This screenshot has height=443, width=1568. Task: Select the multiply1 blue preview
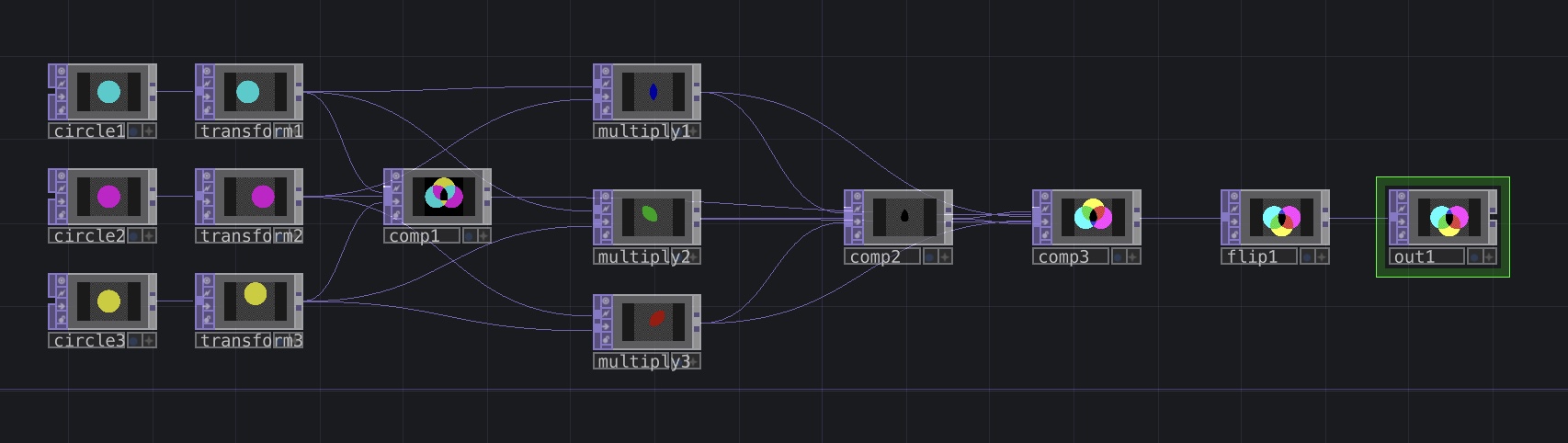point(653,92)
